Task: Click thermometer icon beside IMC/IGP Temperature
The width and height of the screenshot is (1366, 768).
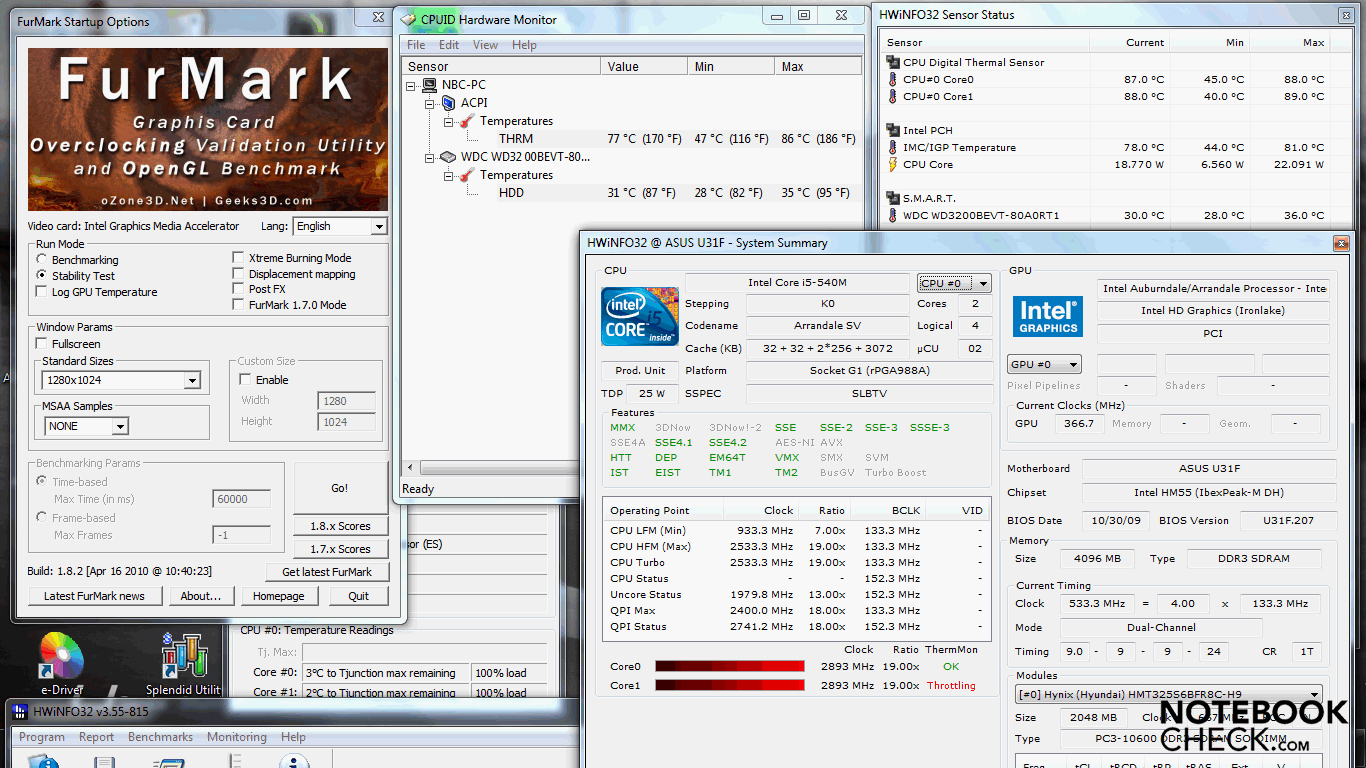Action: point(893,147)
